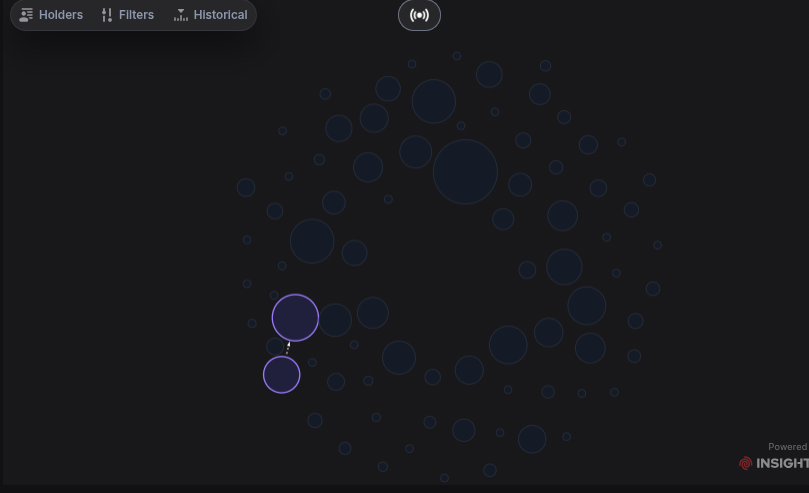This screenshot has width=809, height=493.
Task: Select the upper highlighted purple bubble
Action: 295,318
